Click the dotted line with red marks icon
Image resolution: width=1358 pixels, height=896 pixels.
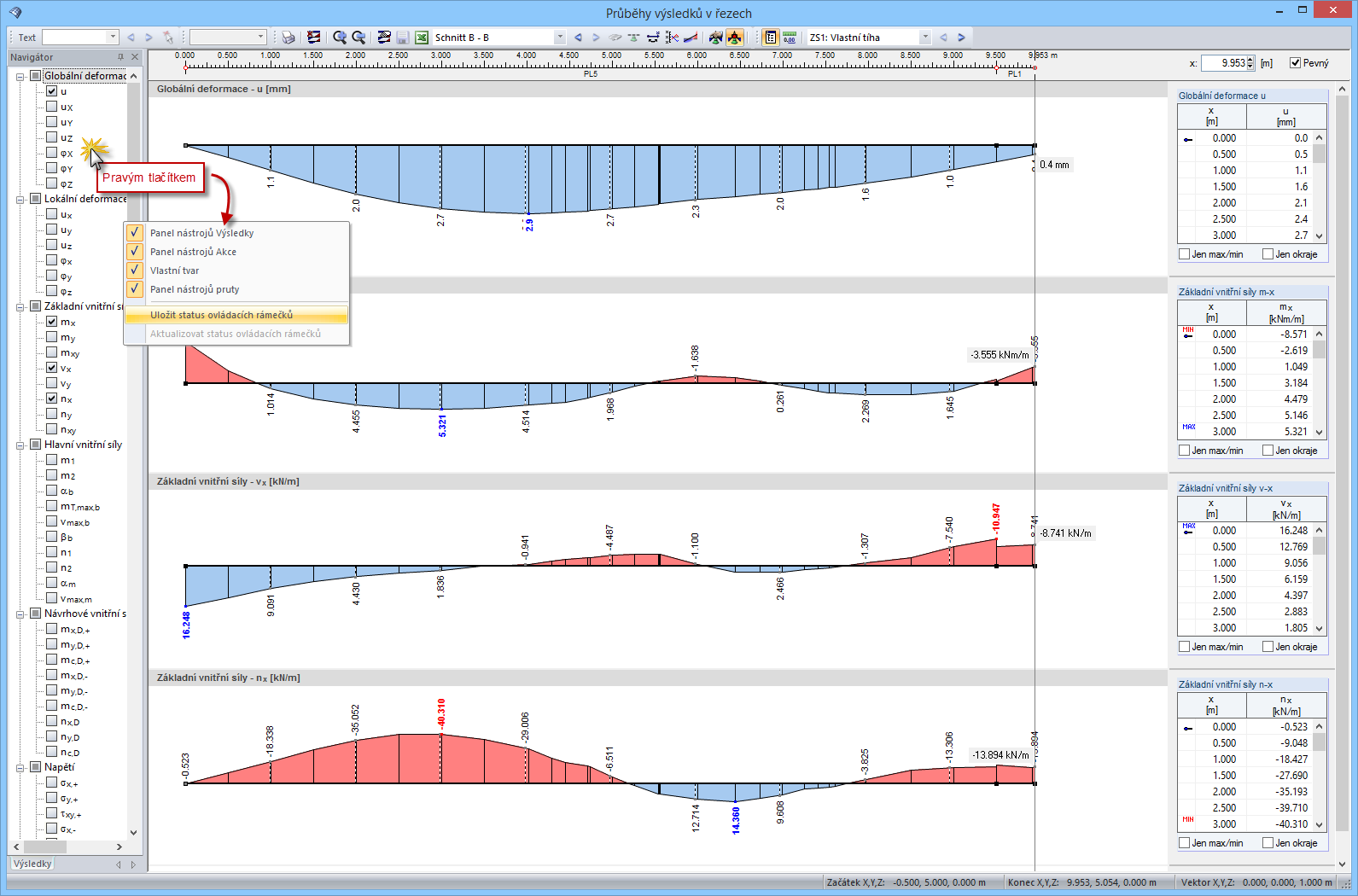672,38
